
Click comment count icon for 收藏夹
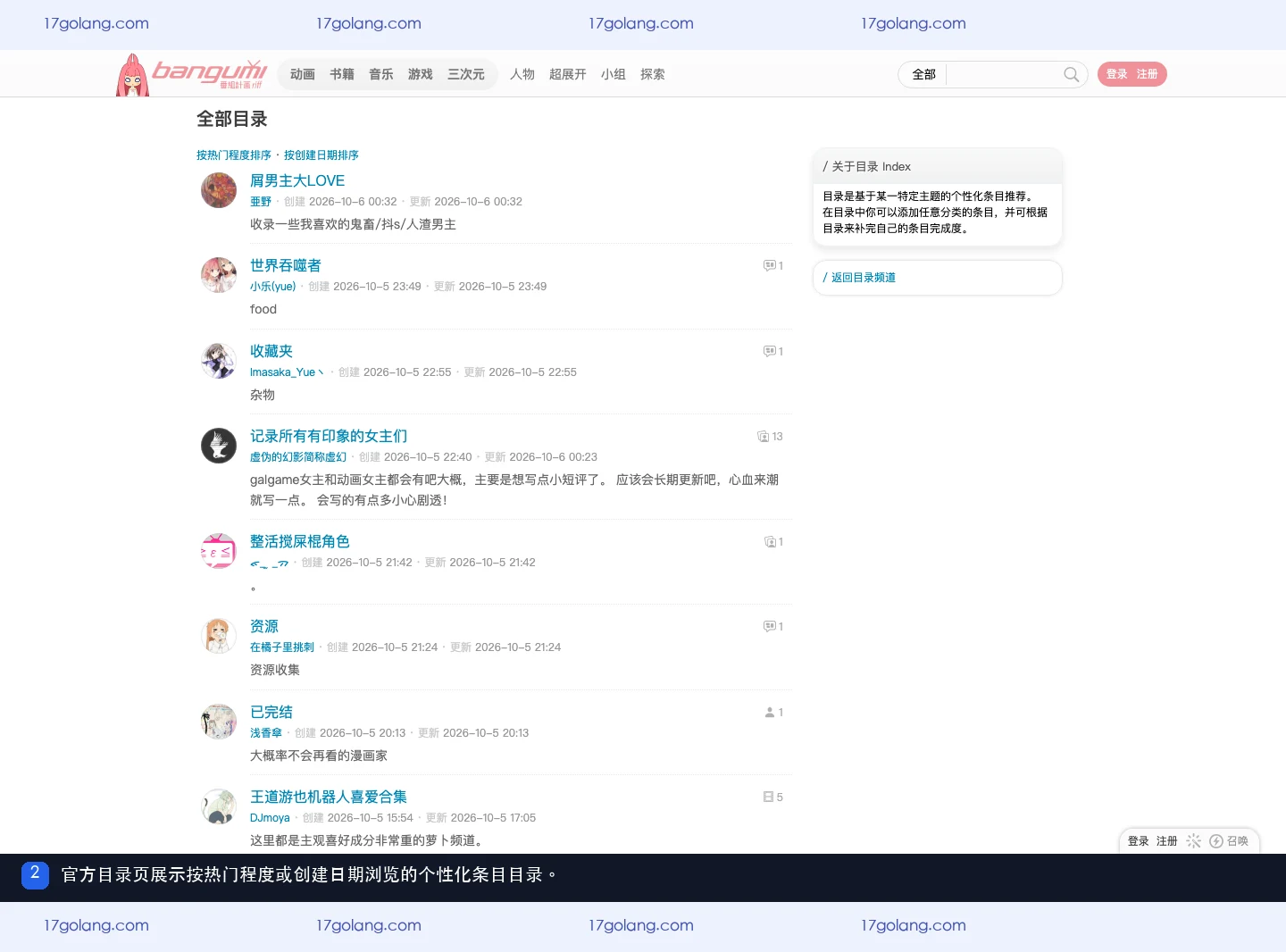point(769,351)
